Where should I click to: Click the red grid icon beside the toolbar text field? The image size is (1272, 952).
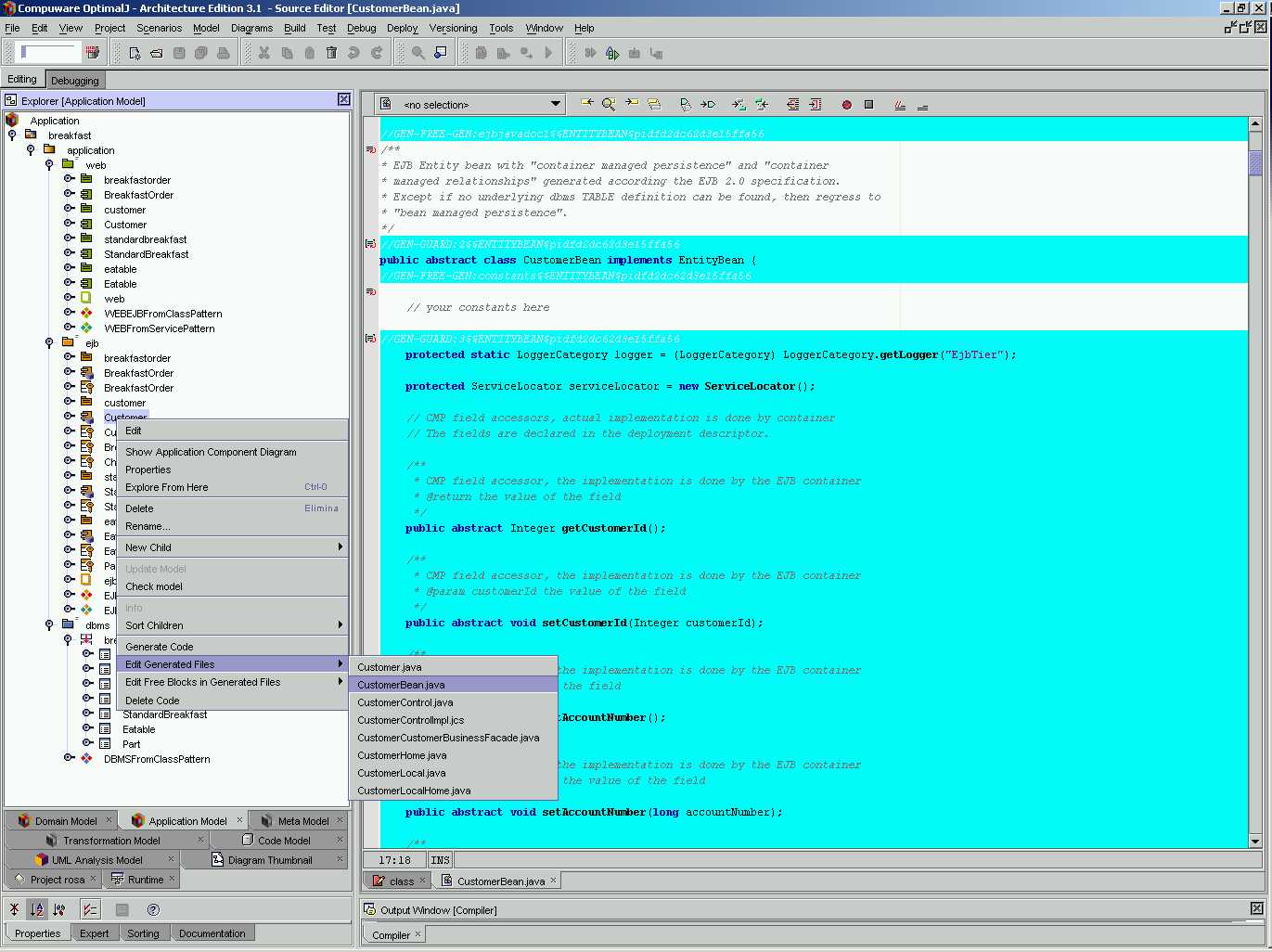93,52
